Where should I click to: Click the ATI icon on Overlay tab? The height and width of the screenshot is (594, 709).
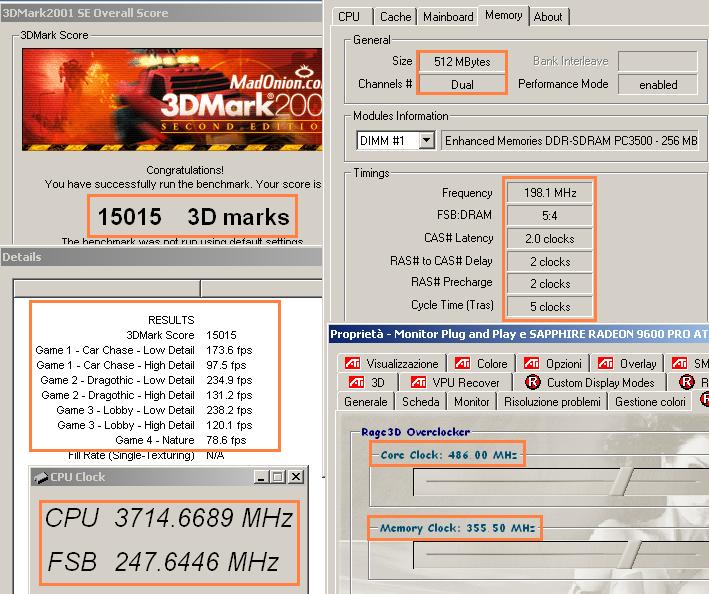pyautogui.click(x=605, y=363)
